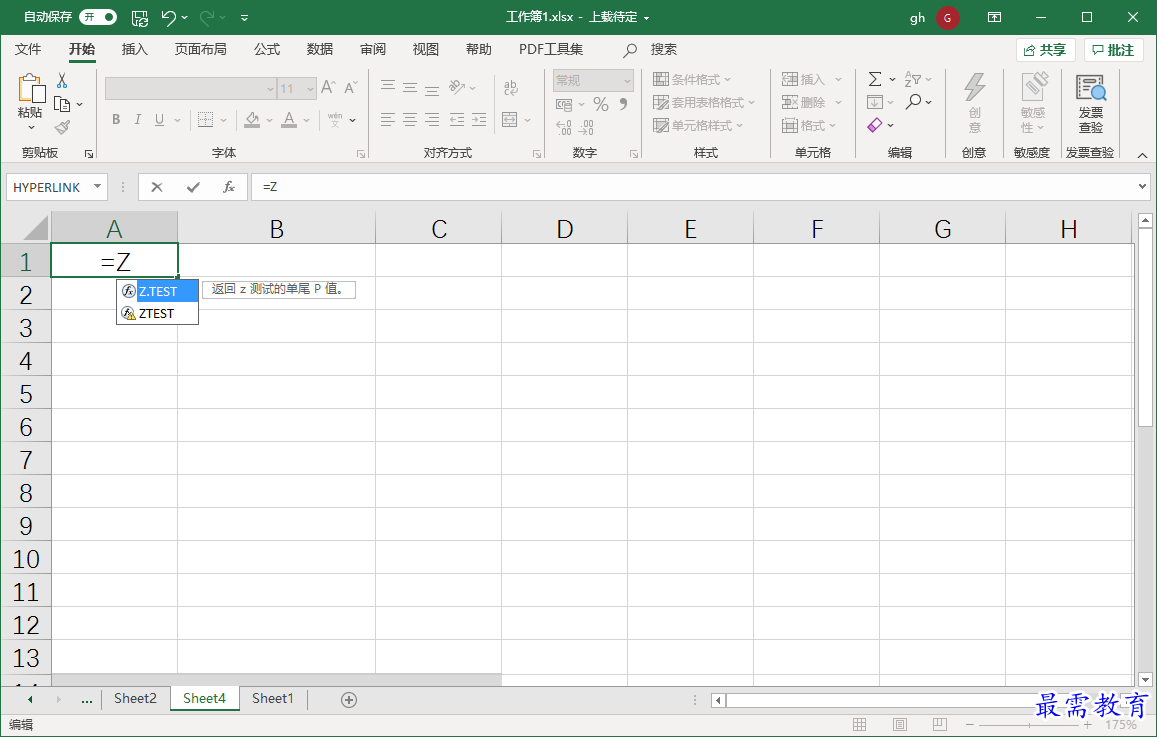Click the Comments button
Viewport: 1157px width, 737px height.
pyautogui.click(x=1113, y=50)
